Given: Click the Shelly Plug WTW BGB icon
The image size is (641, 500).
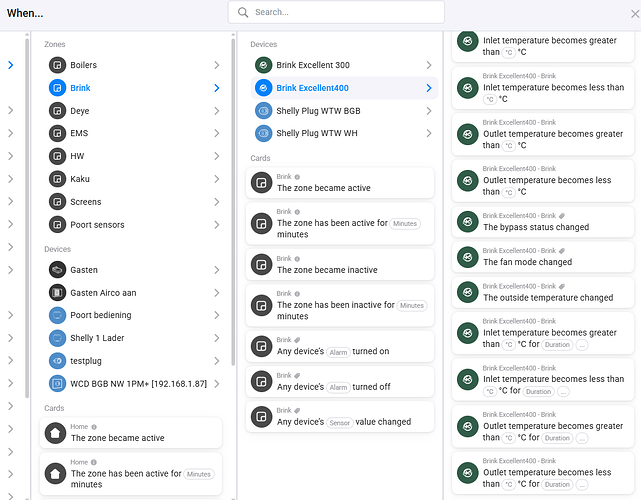Looking at the screenshot, I should click(263, 111).
